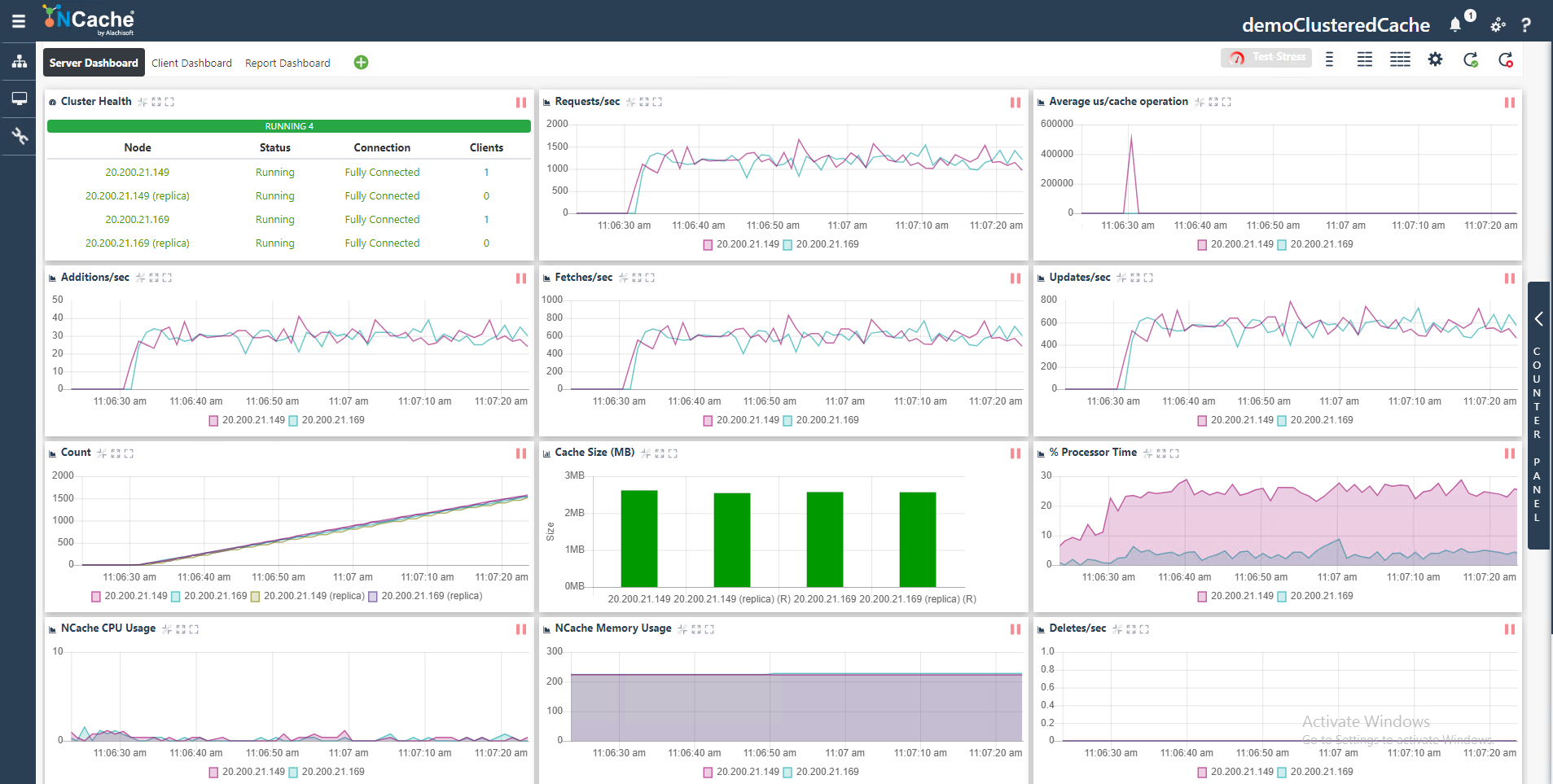The width and height of the screenshot is (1553, 784).
Task: Open node 20.200.21.169 (replica) in Cluster Health
Action: 137,243
